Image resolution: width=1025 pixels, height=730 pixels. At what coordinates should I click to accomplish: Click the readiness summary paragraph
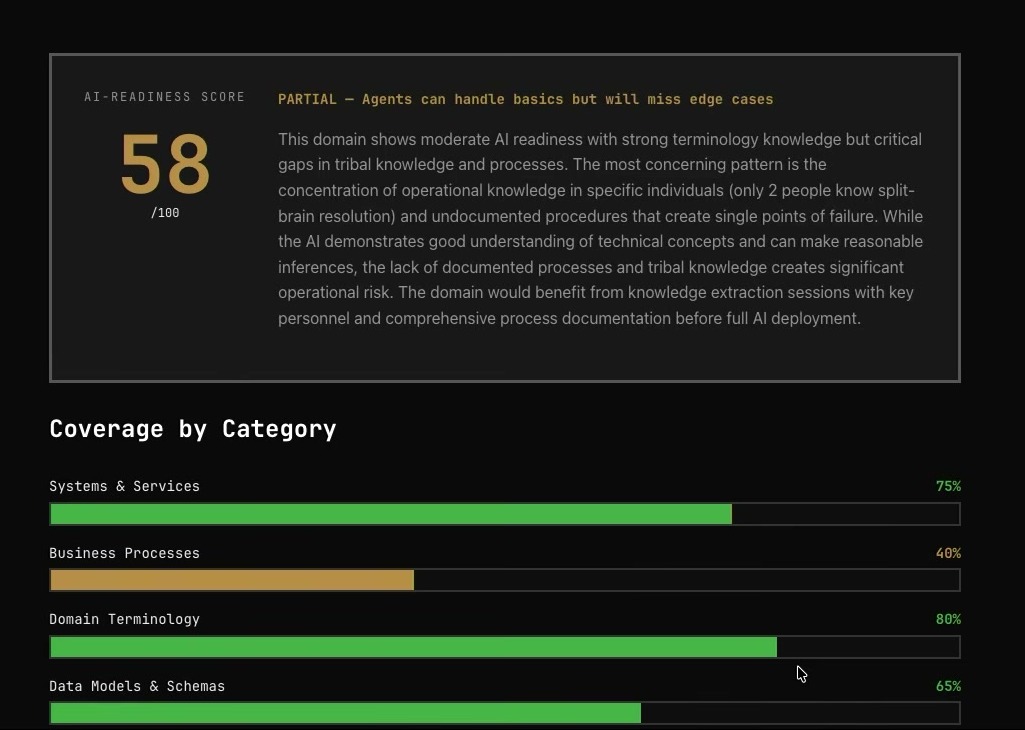tap(601, 229)
